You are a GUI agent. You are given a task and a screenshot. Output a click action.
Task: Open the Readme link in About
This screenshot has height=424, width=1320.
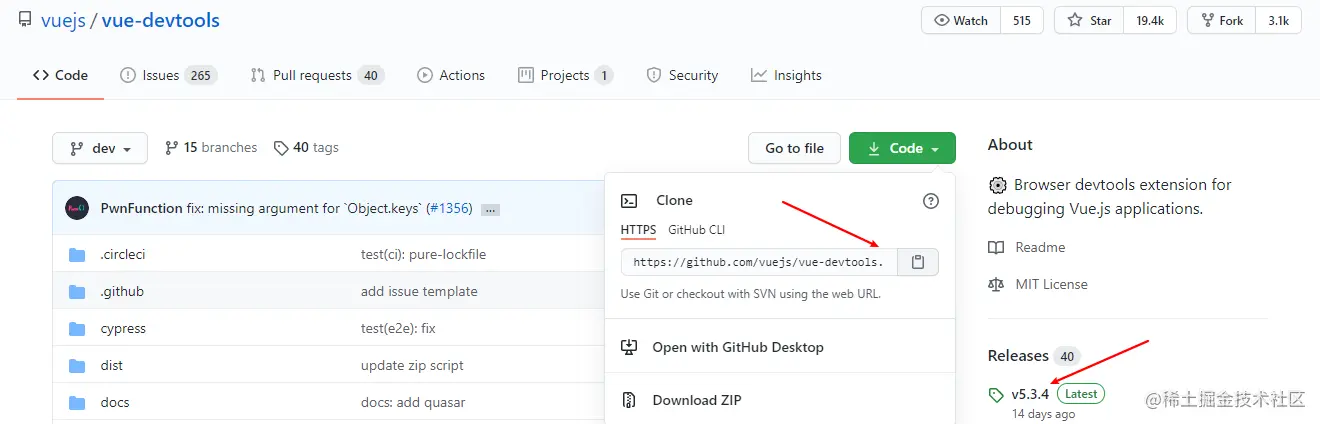click(x=1040, y=247)
